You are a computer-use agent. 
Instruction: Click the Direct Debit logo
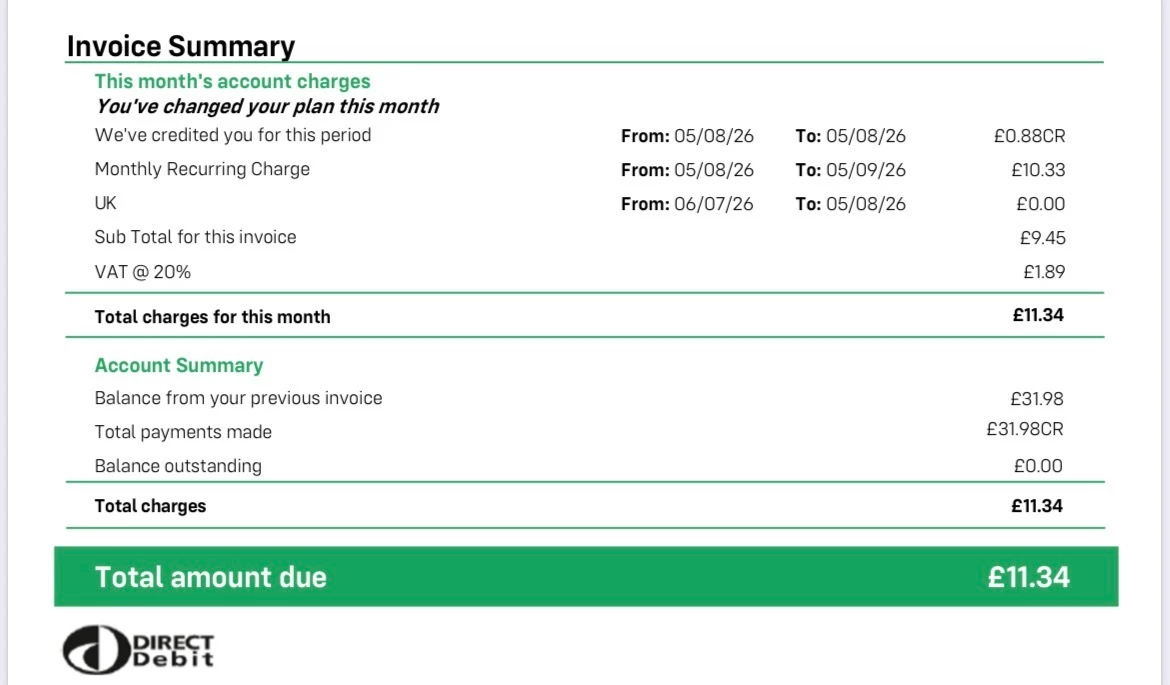[x=138, y=650]
